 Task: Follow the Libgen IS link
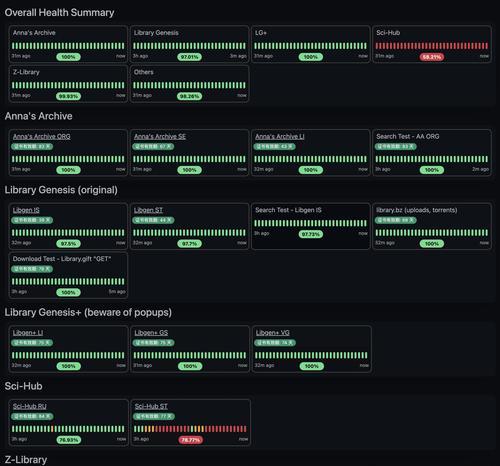(26, 210)
